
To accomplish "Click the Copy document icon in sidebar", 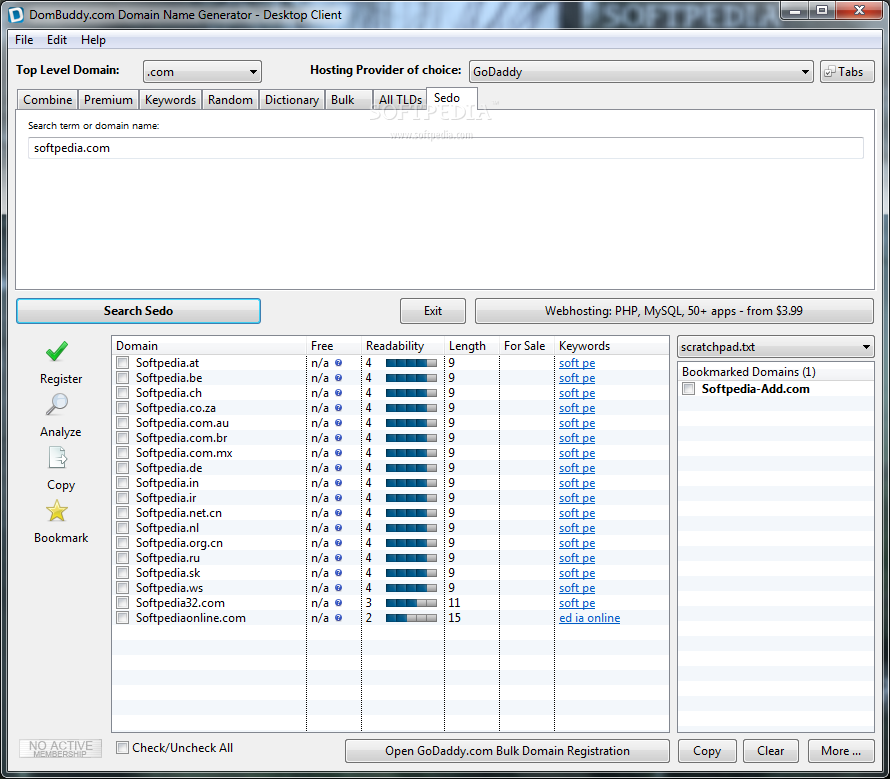I will pyautogui.click(x=57, y=458).
